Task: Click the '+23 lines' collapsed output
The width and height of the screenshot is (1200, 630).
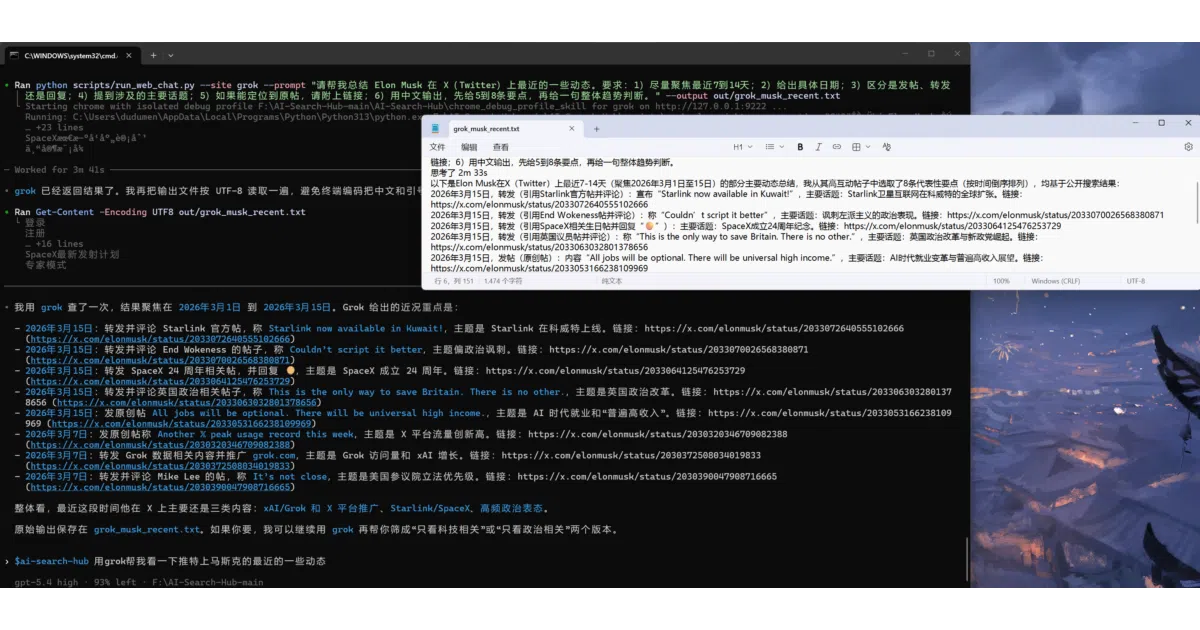Action: pyautogui.click(x=55, y=127)
